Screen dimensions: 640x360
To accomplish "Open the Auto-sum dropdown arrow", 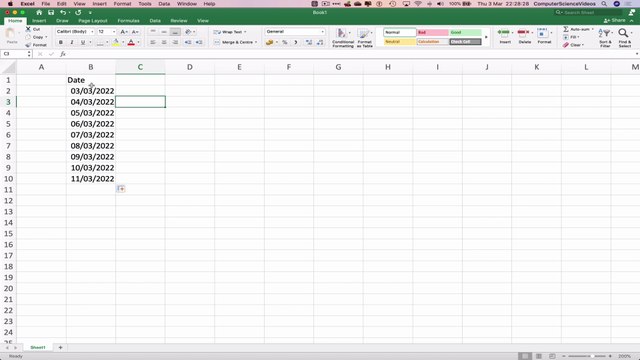I will [x=592, y=29].
